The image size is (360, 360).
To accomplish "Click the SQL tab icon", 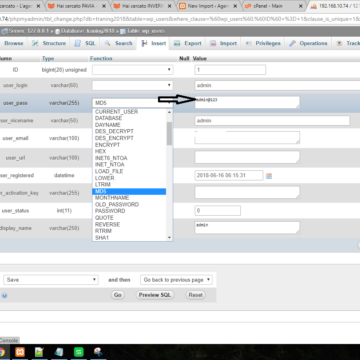I will 77,43.
